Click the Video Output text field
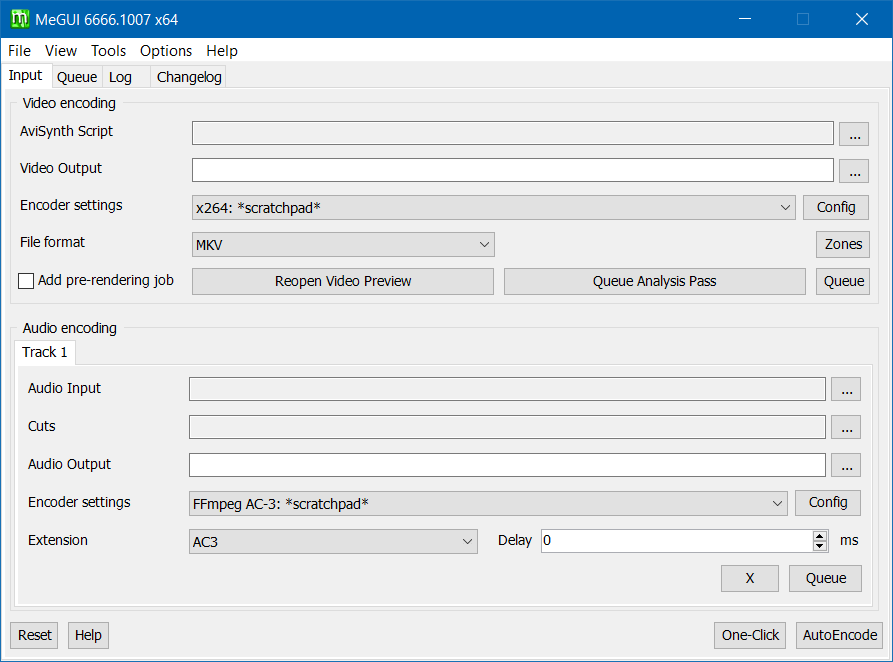 [512, 170]
